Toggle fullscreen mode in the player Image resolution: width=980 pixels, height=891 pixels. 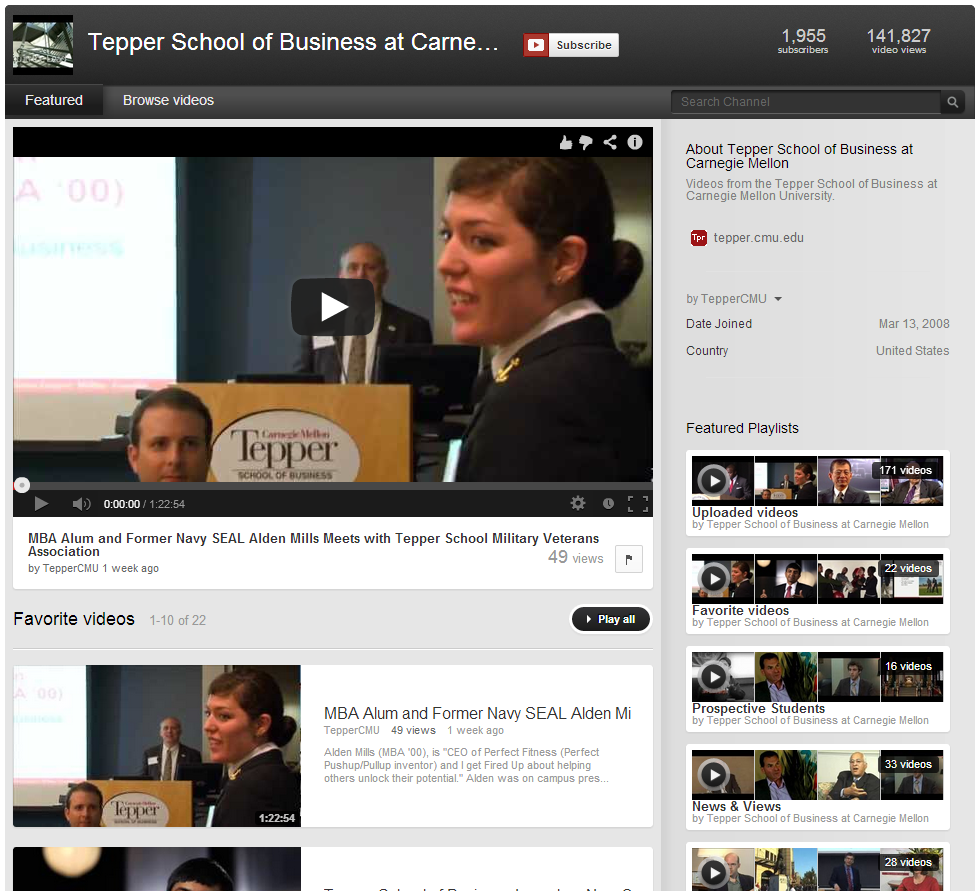point(639,503)
